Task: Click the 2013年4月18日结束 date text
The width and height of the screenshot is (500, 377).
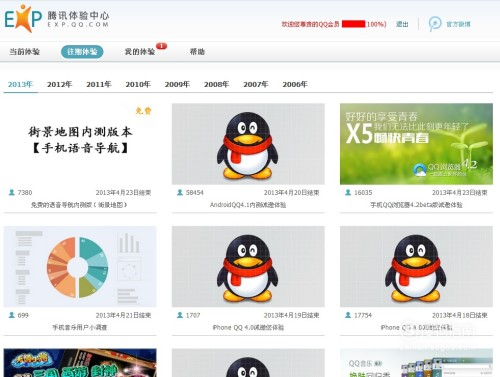Action: pos(460,315)
